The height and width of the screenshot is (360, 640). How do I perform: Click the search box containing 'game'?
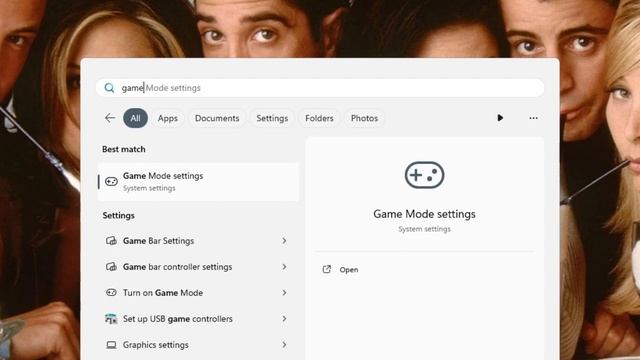(x=320, y=88)
